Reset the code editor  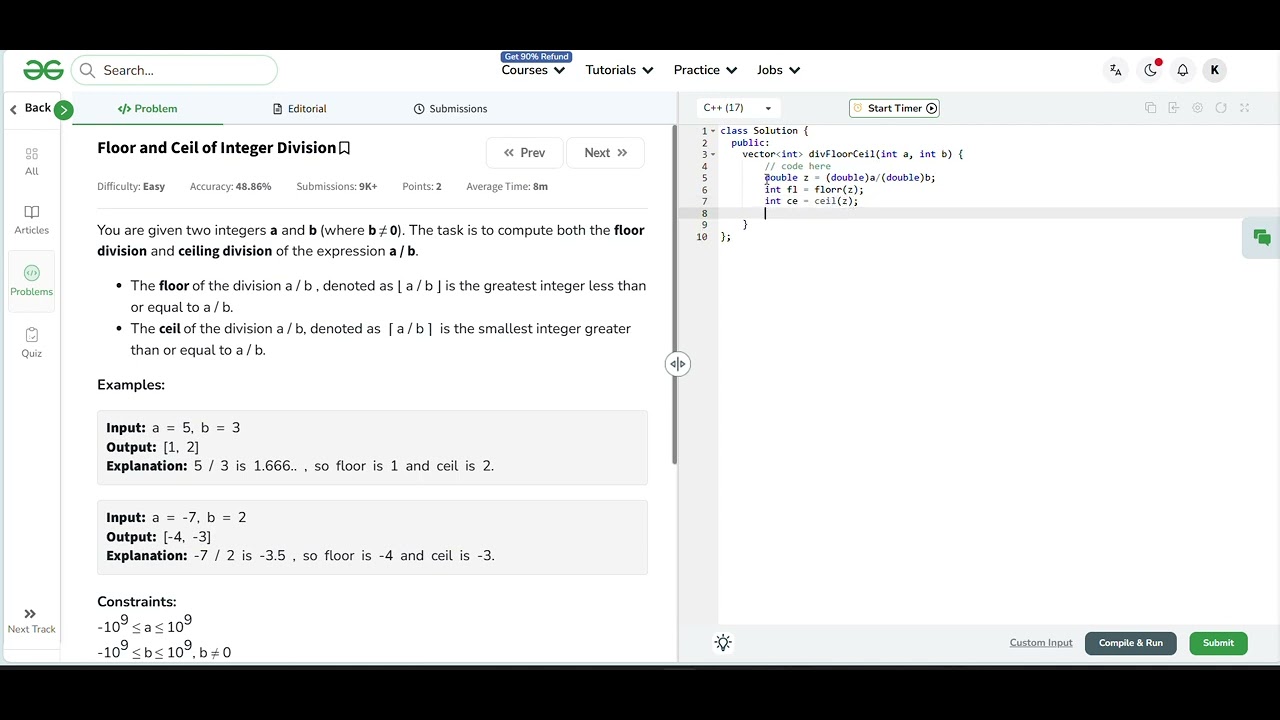tap(1221, 108)
